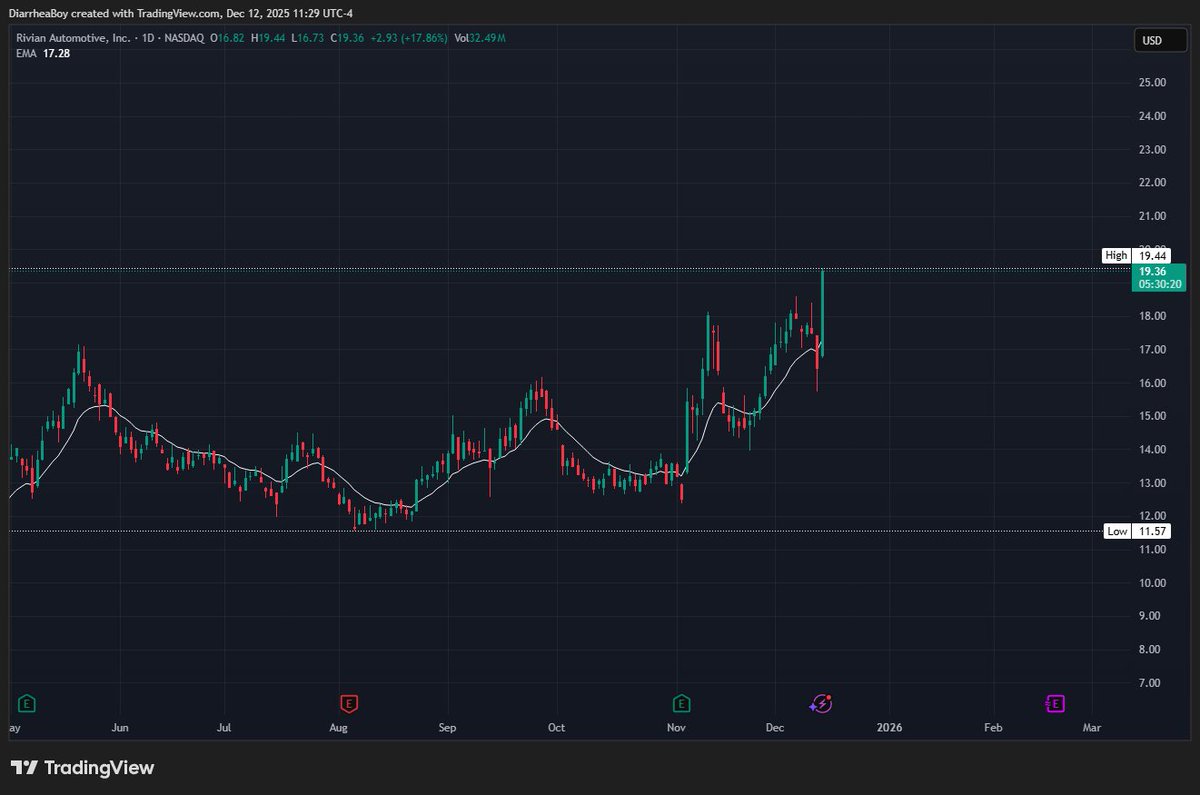
Task: Click the 2026 label on time axis
Action: tap(888, 727)
